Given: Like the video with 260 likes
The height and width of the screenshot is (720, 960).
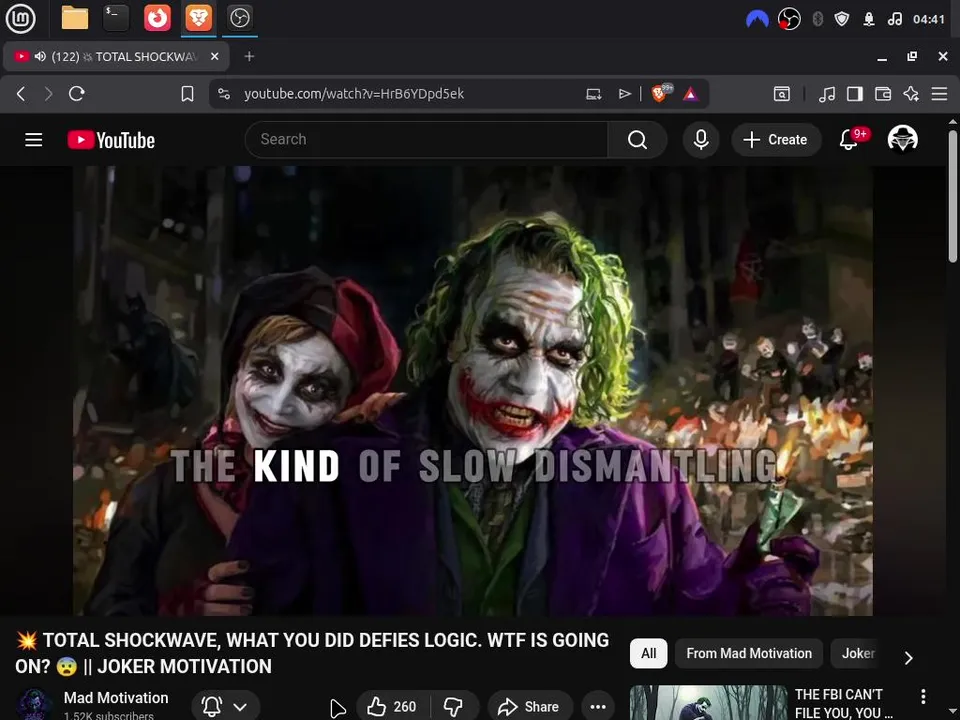Looking at the screenshot, I should click(x=392, y=707).
